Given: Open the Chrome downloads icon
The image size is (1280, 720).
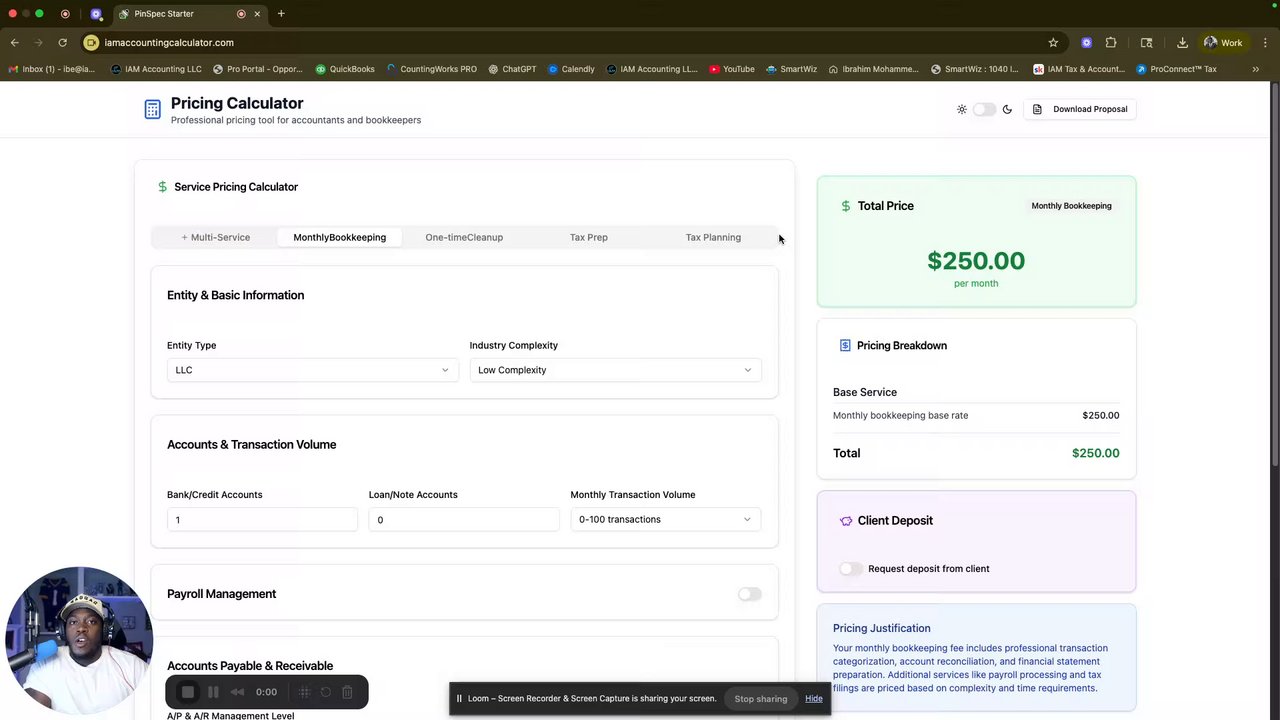Looking at the screenshot, I should [1182, 43].
